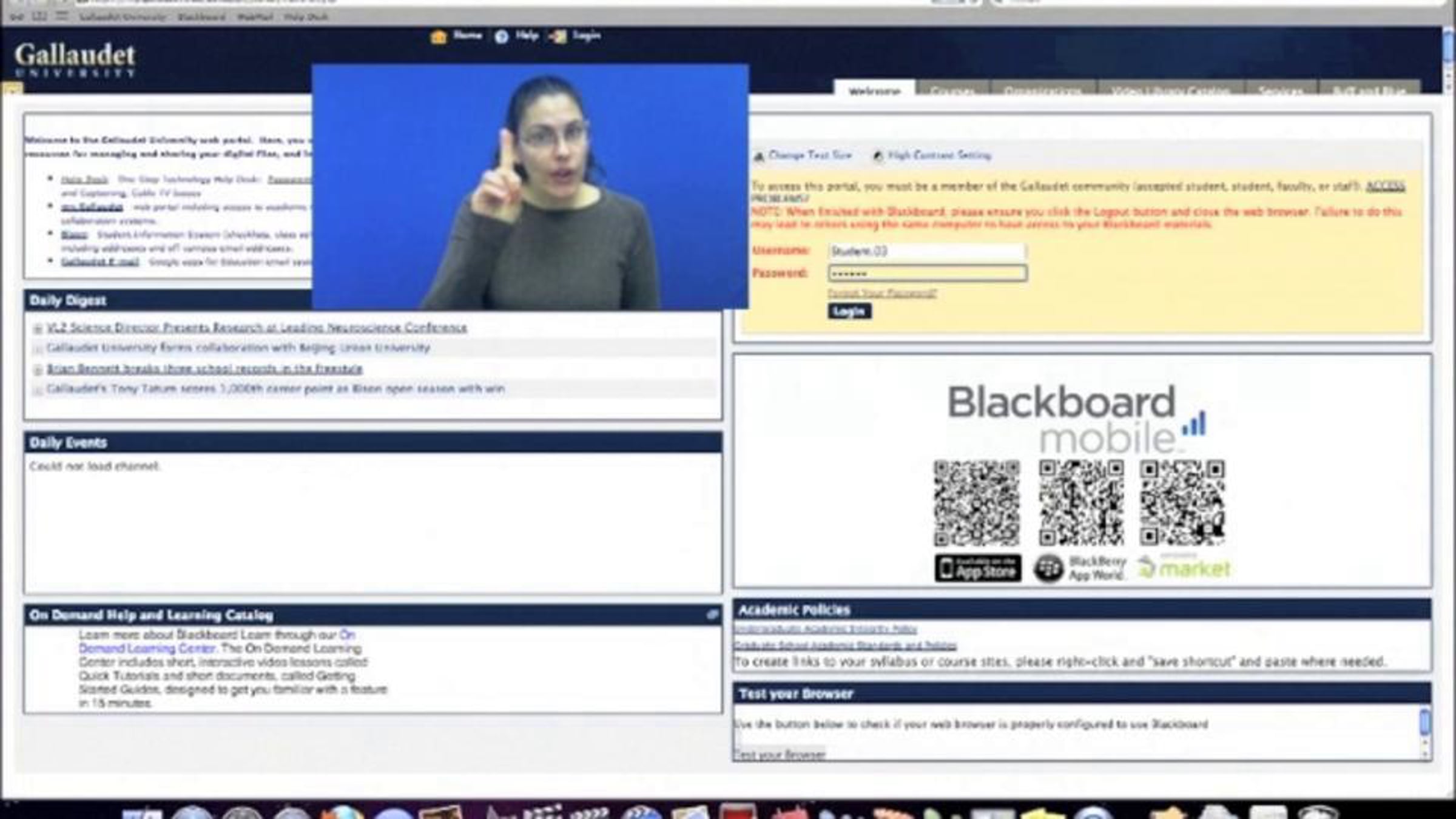
Task: Open the Tony Tatum 1,000th point headline
Action: pos(275,388)
